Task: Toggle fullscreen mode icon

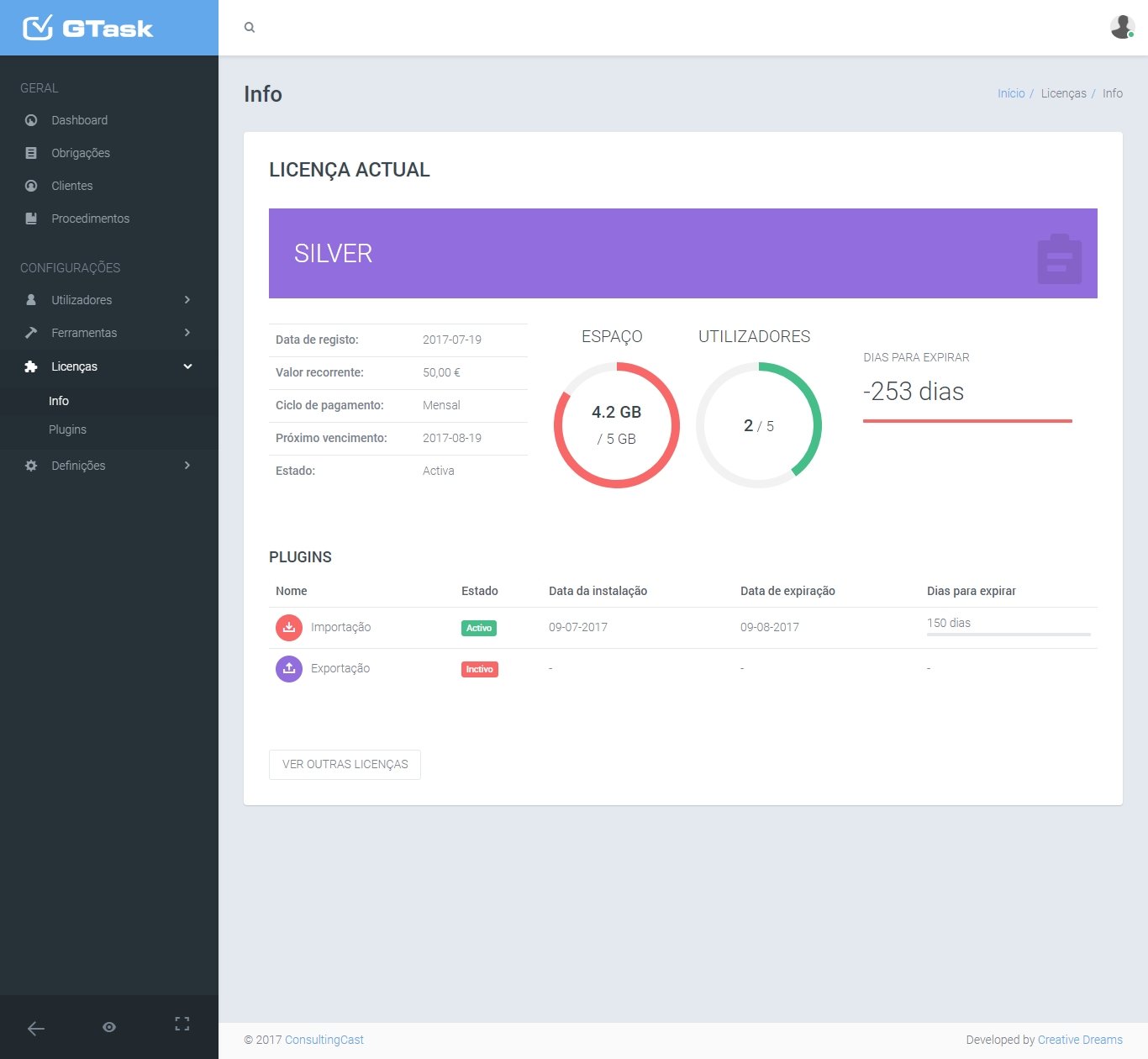Action: click(x=182, y=1024)
